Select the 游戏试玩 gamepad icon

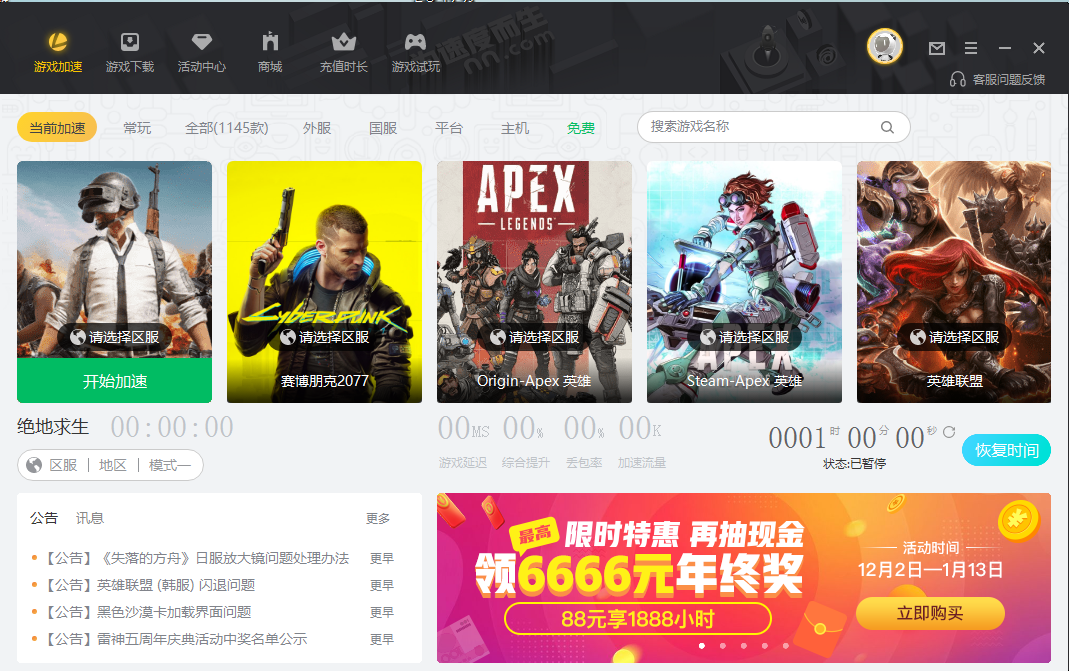415,48
